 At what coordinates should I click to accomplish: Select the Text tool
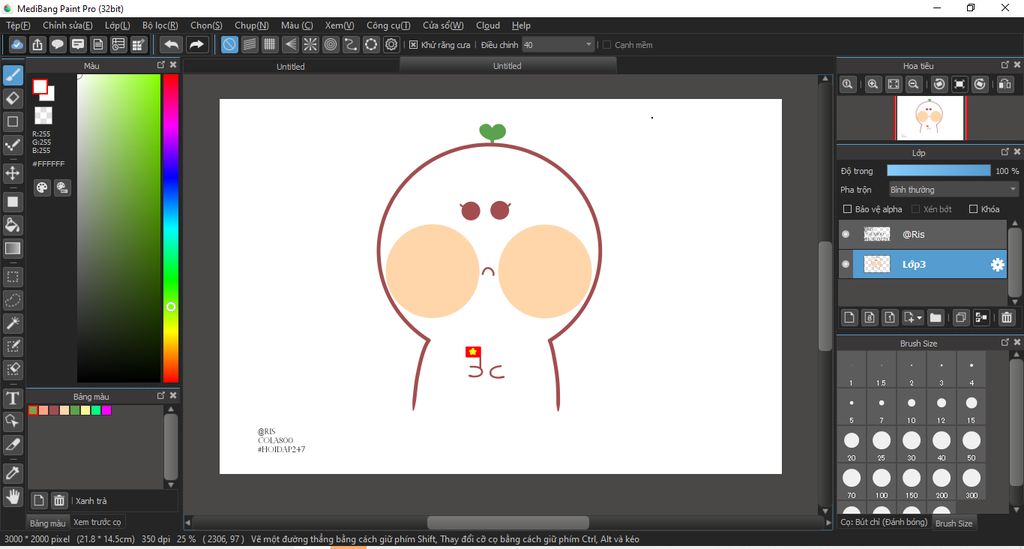(x=12, y=398)
